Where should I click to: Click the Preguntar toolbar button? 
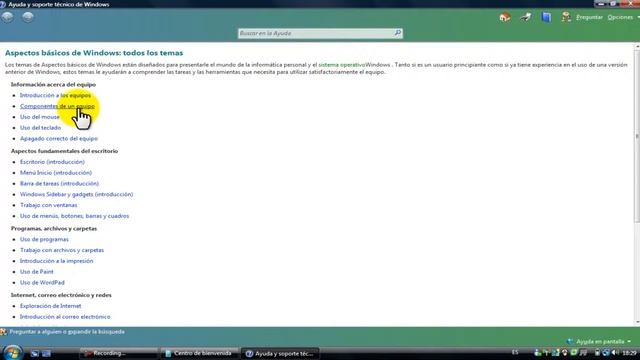coord(589,17)
